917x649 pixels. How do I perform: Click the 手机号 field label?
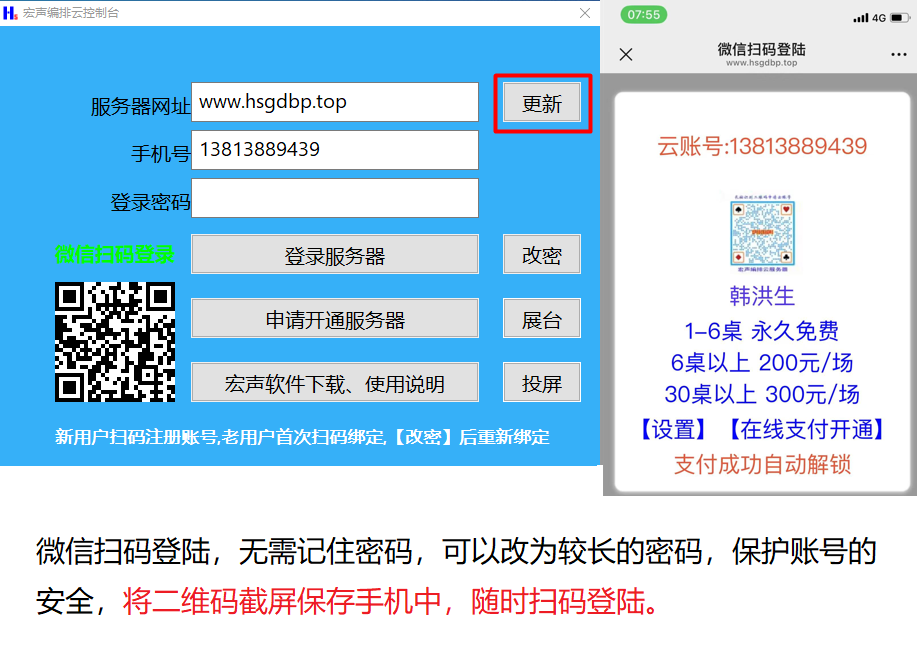pyautogui.click(x=161, y=154)
